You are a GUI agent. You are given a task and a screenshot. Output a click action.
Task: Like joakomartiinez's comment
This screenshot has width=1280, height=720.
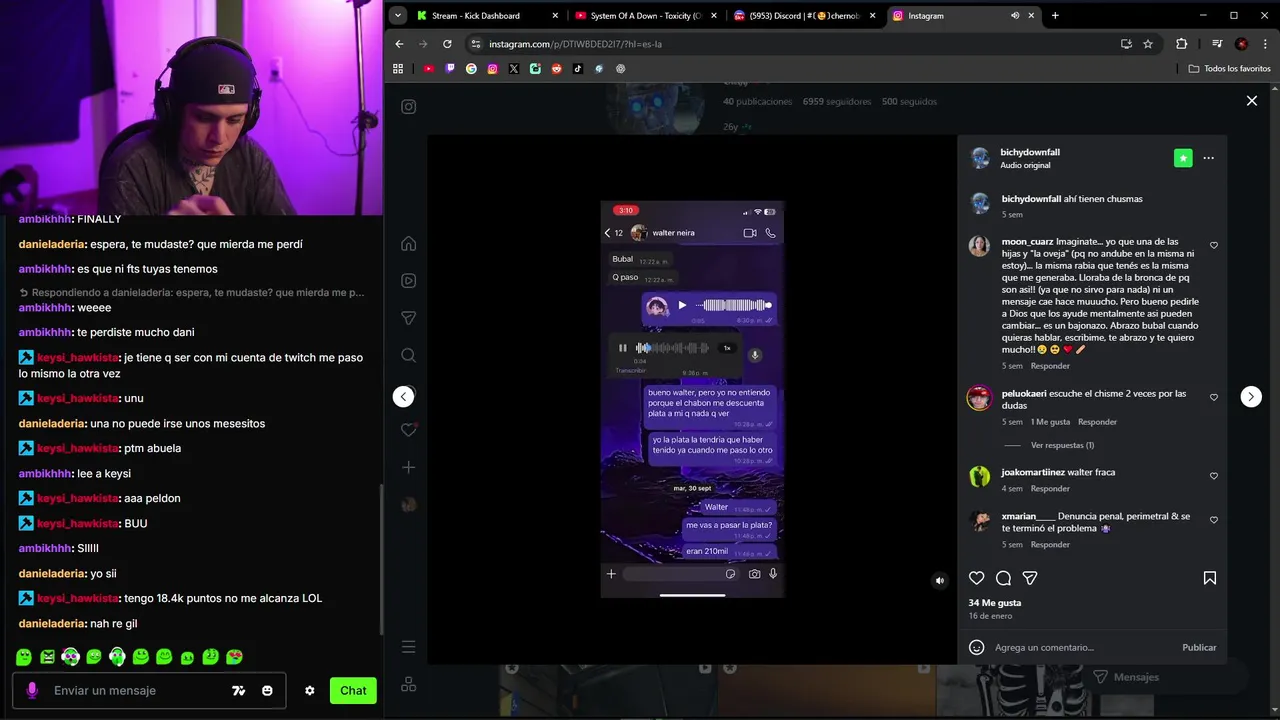coord(1214,475)
